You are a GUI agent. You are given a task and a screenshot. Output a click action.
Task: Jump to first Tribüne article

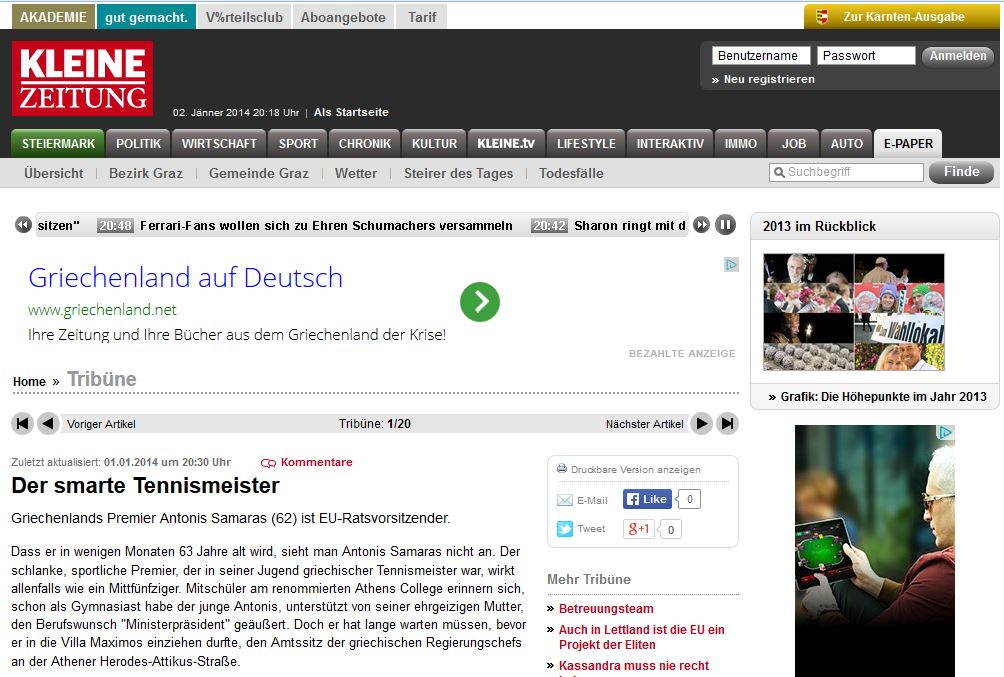(23, 424)
